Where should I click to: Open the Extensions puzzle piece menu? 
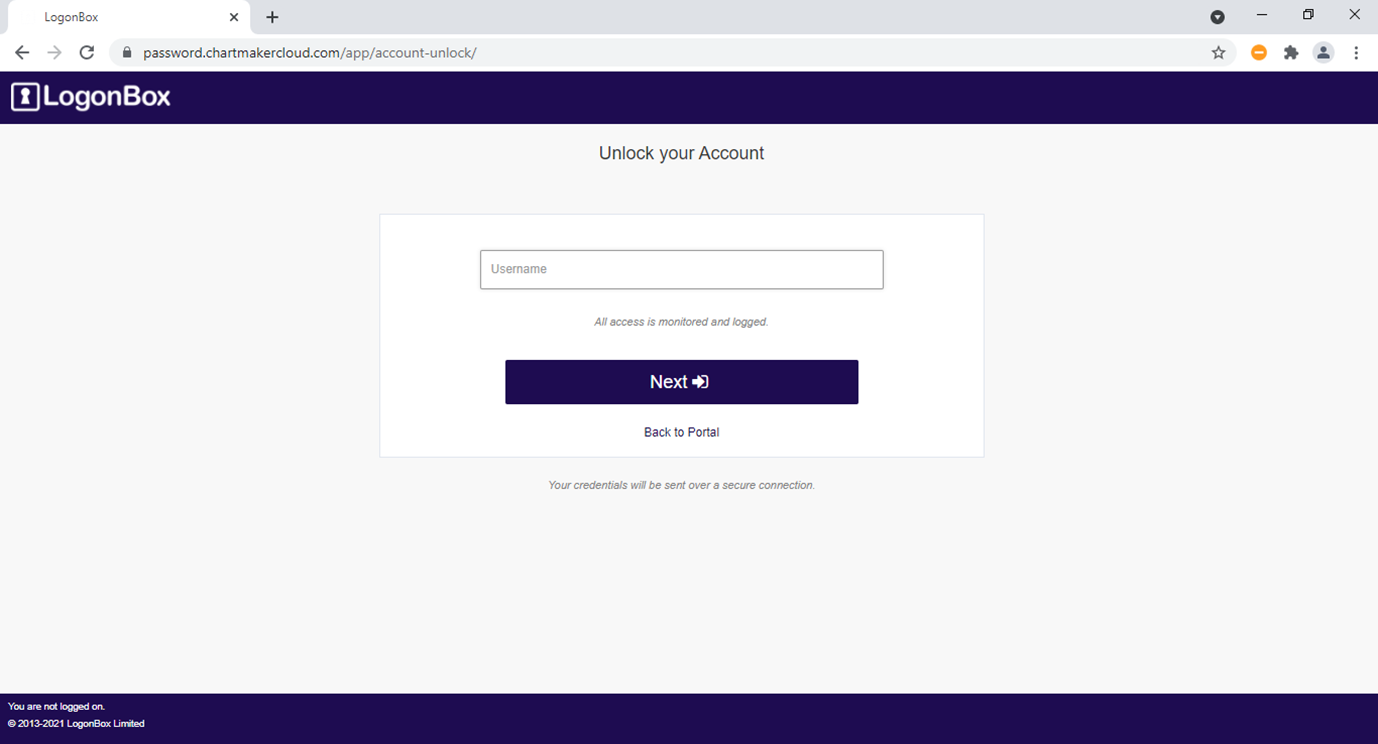[x=1291, y=53]
